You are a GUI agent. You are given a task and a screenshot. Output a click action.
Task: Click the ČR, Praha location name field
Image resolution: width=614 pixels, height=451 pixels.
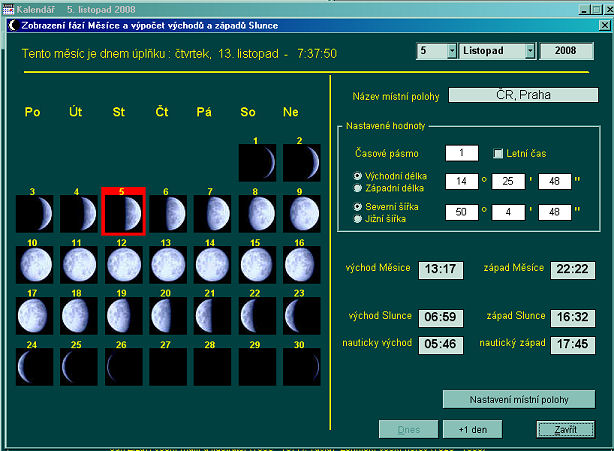[x=521, y=96]
